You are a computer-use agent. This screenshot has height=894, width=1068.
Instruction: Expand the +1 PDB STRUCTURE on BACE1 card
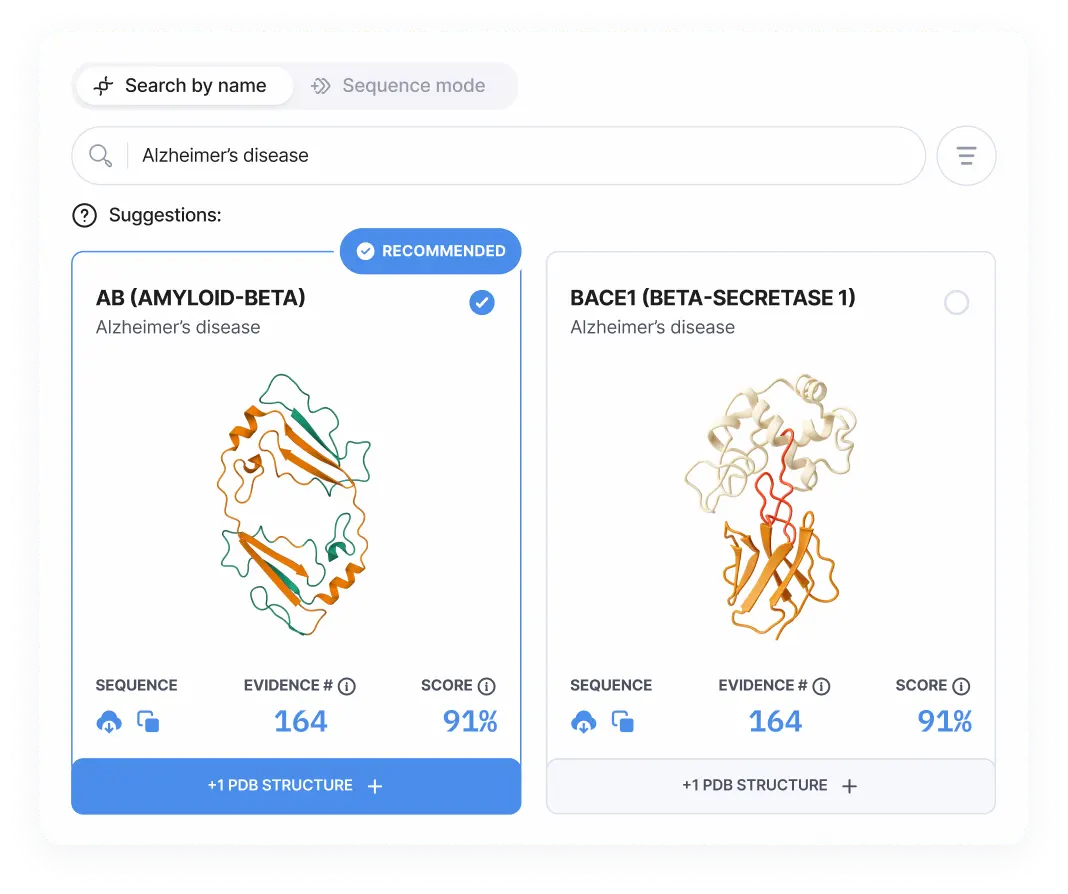(x=771, y=785)
